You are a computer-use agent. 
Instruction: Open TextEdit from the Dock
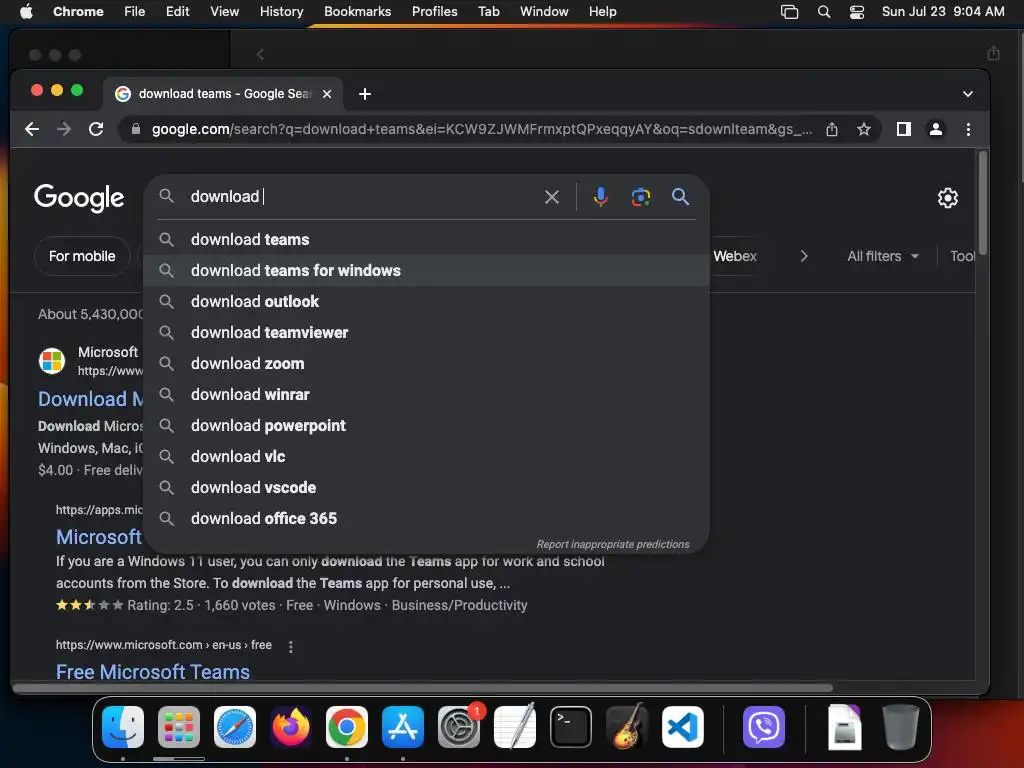coord(515,727)
